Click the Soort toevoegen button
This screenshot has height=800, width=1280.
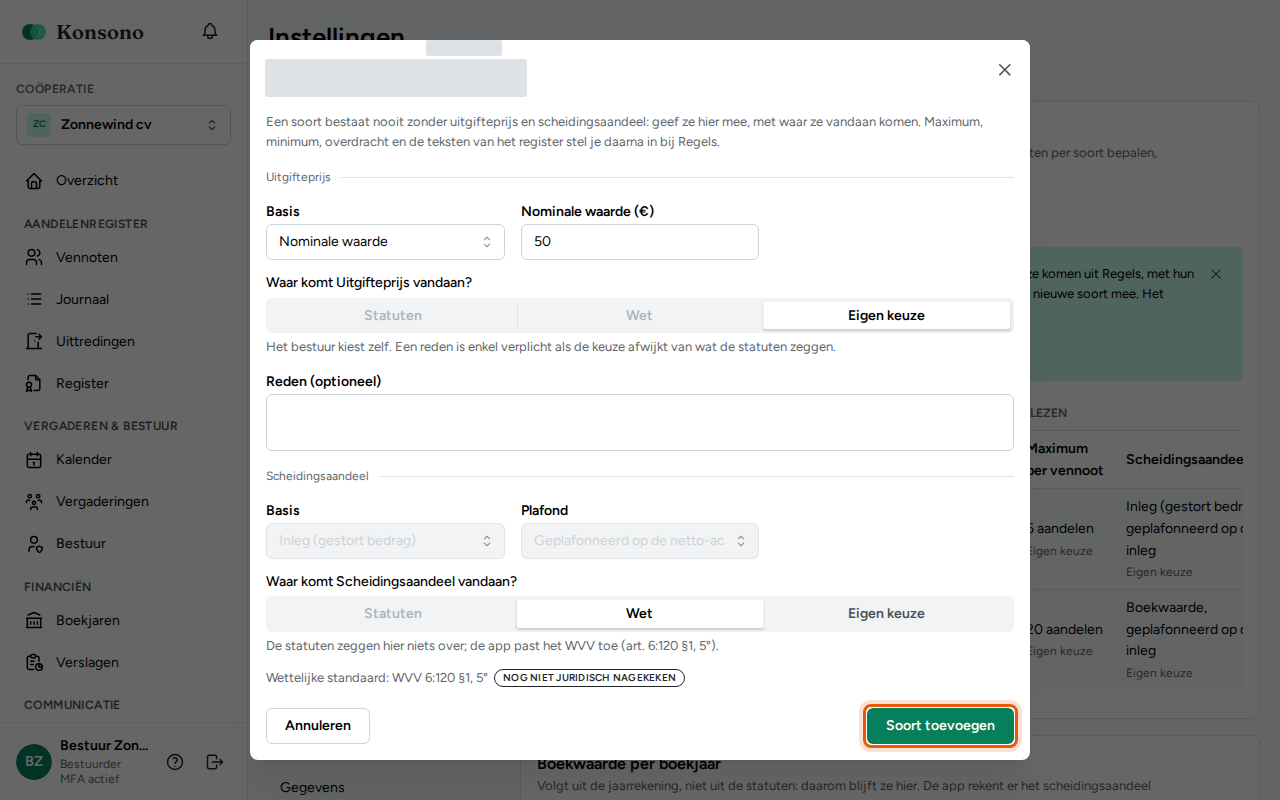(940, 726)
